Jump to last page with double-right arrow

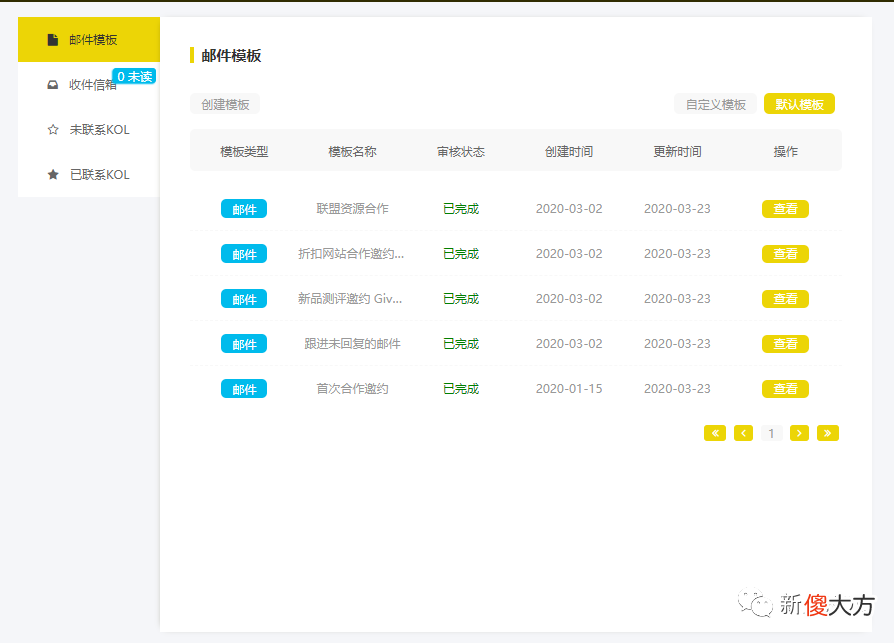pos(827,433)
